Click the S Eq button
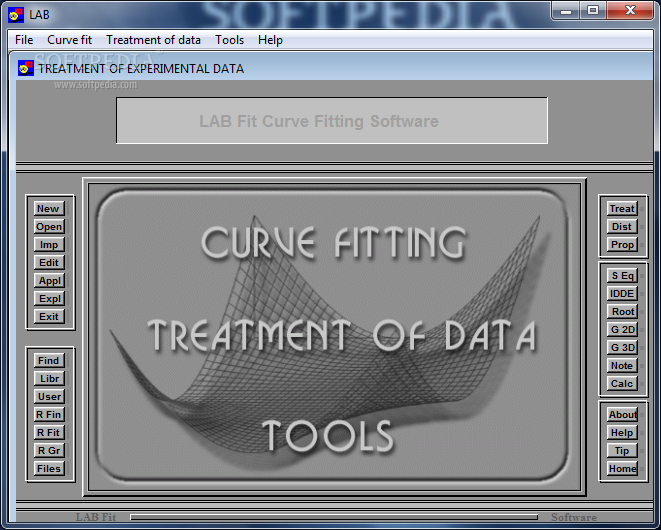Viewport: 661px width, 530px height. [622, 276]
